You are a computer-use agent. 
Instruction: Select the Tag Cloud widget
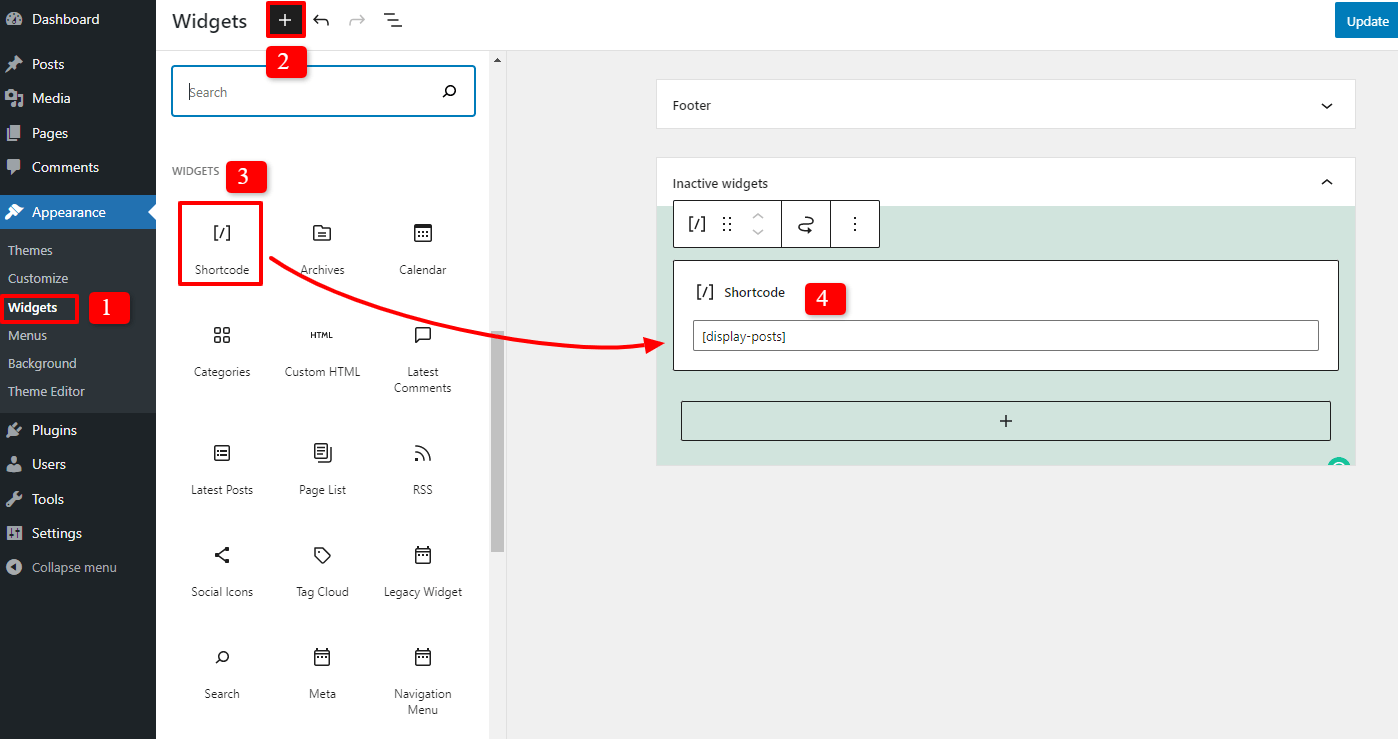322,567
